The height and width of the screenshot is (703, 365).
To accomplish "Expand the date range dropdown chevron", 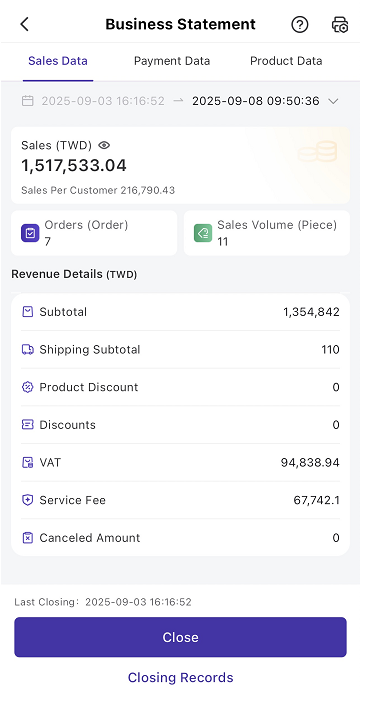I will pyautogui.click(x=333, y=101).
